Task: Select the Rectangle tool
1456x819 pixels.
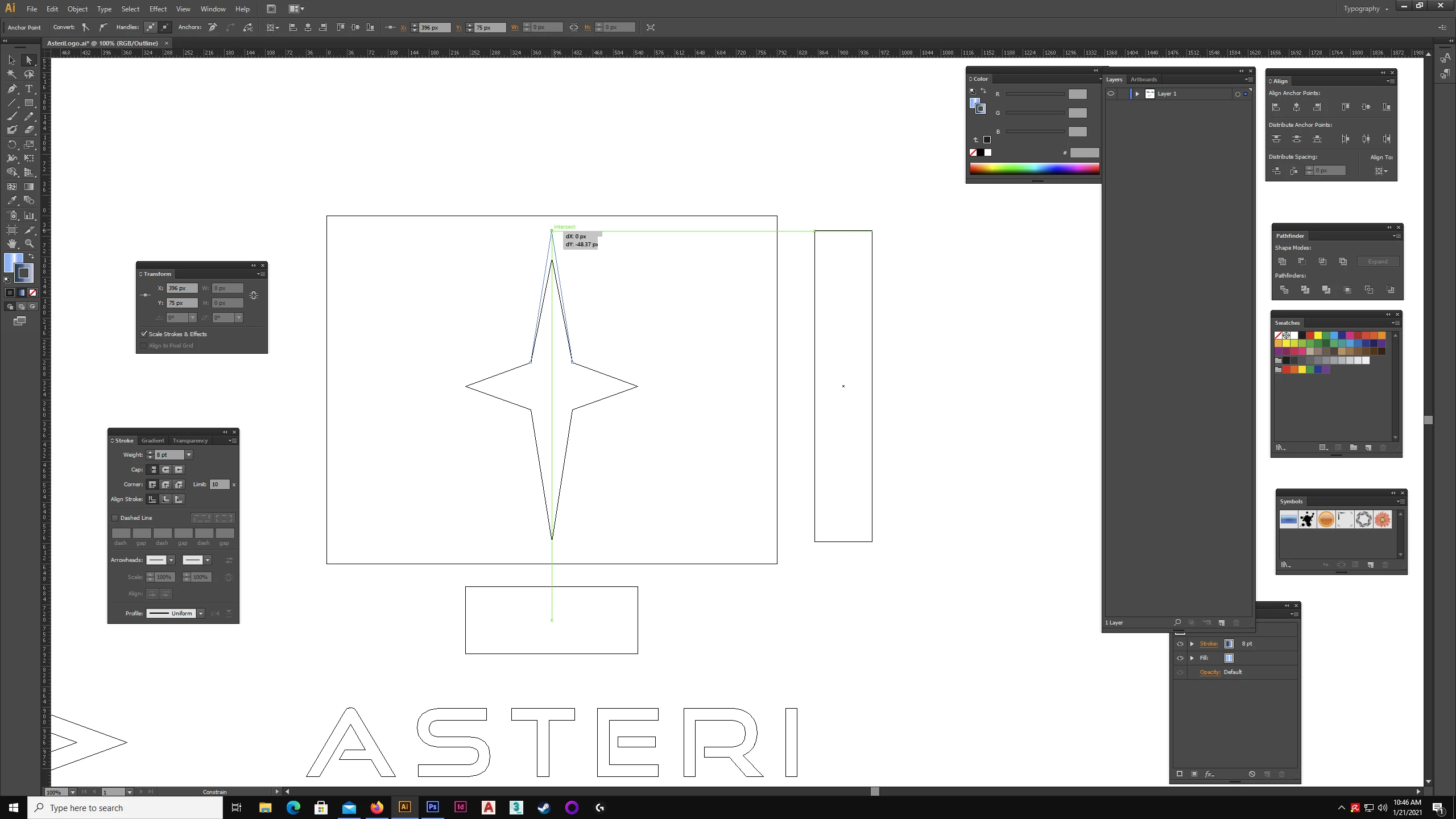Action: [x=29, y=103]
